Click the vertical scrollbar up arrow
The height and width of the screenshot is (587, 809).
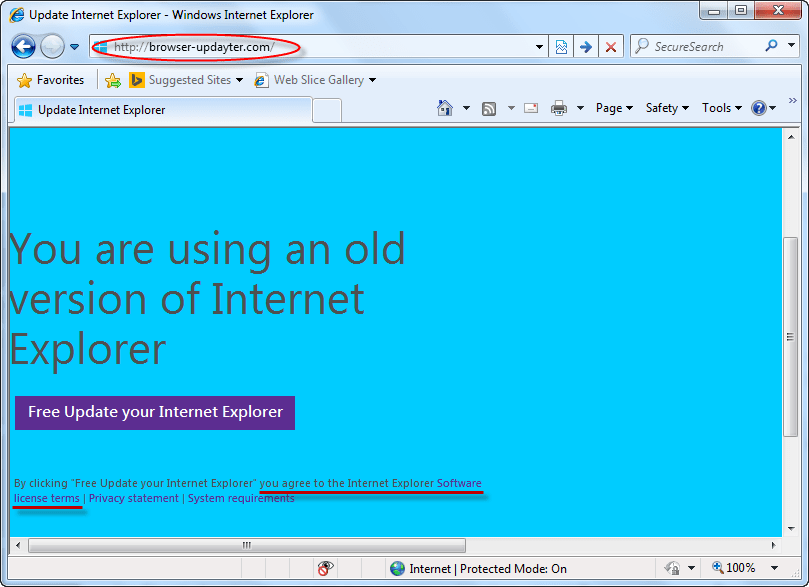click(x=791, y=137)
